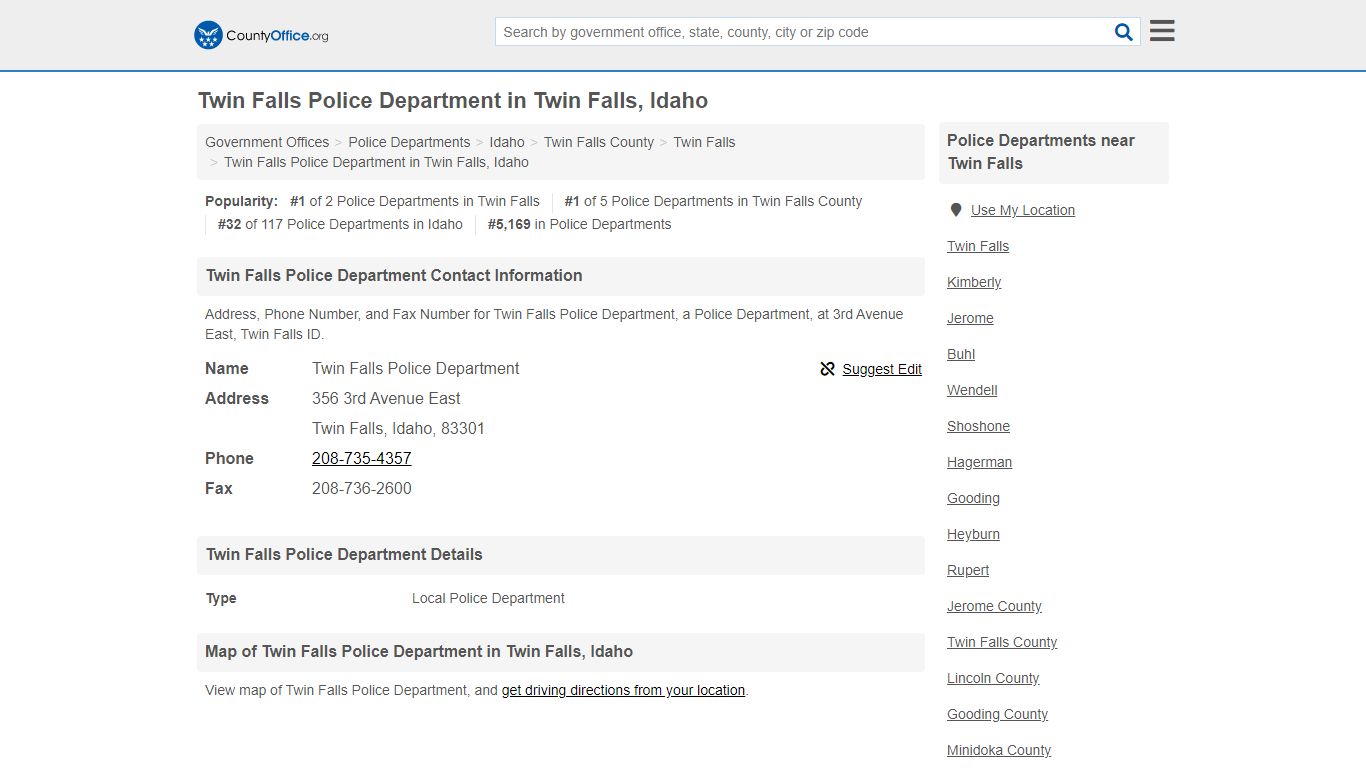Click Use My Location link
The height and width of the screenshot is (768, 1366).
tap(1023, 210)
